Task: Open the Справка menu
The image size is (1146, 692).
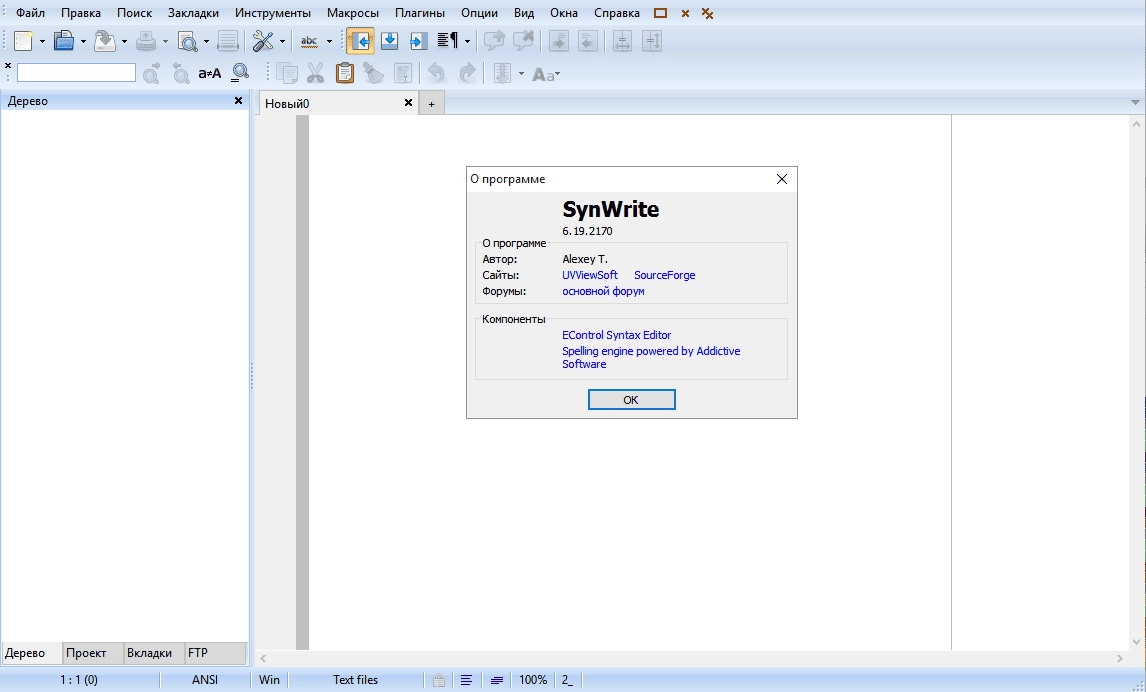Action: pyautogui.click(x=617, y=13)
